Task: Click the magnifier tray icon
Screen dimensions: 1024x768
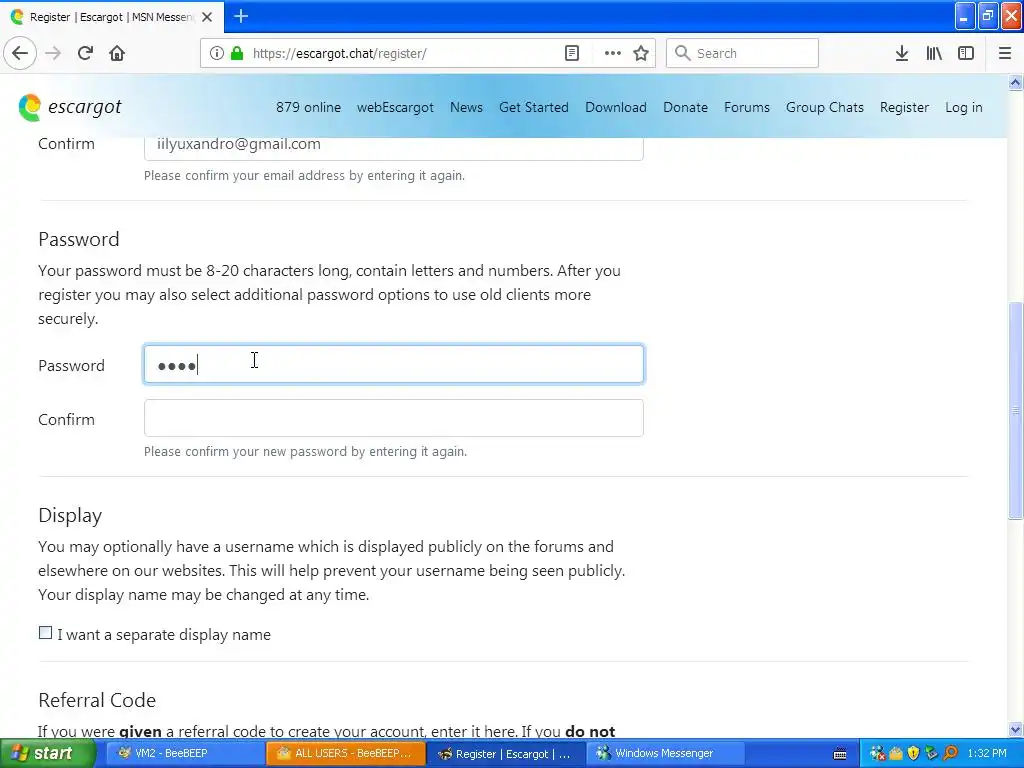Action: click(950, 753)
